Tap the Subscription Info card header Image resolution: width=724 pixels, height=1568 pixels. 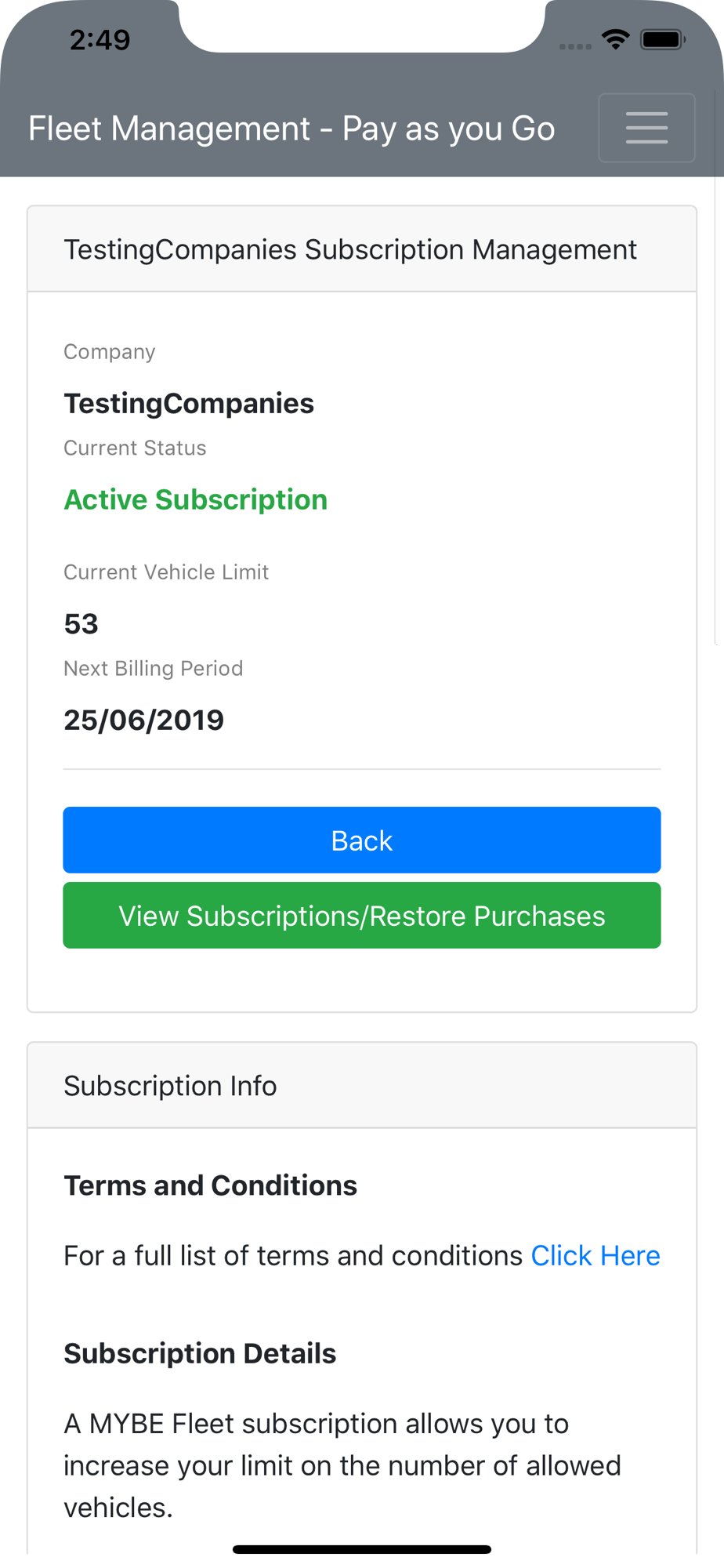tap(170, 1086)
